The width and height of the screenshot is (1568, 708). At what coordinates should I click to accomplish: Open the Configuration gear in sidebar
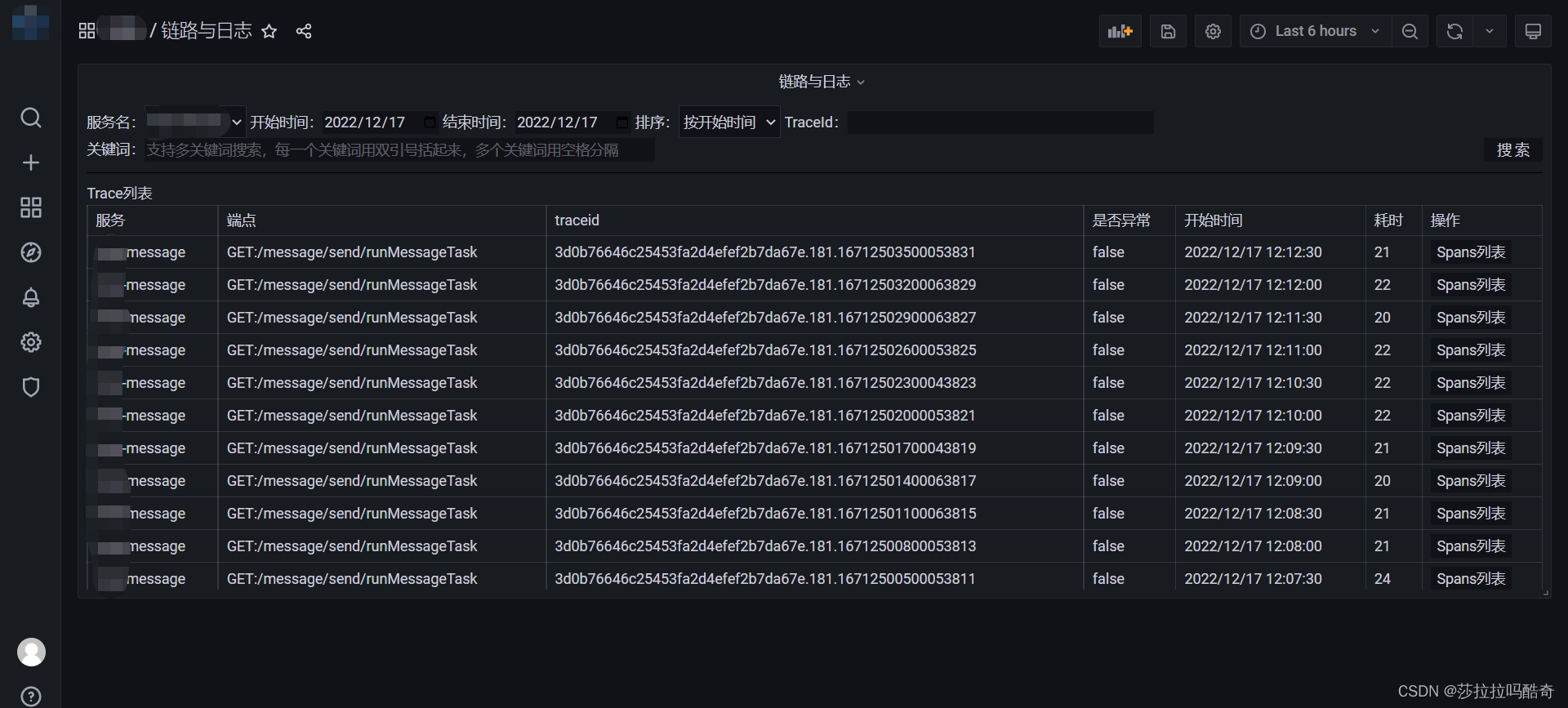tap(31, 342)
